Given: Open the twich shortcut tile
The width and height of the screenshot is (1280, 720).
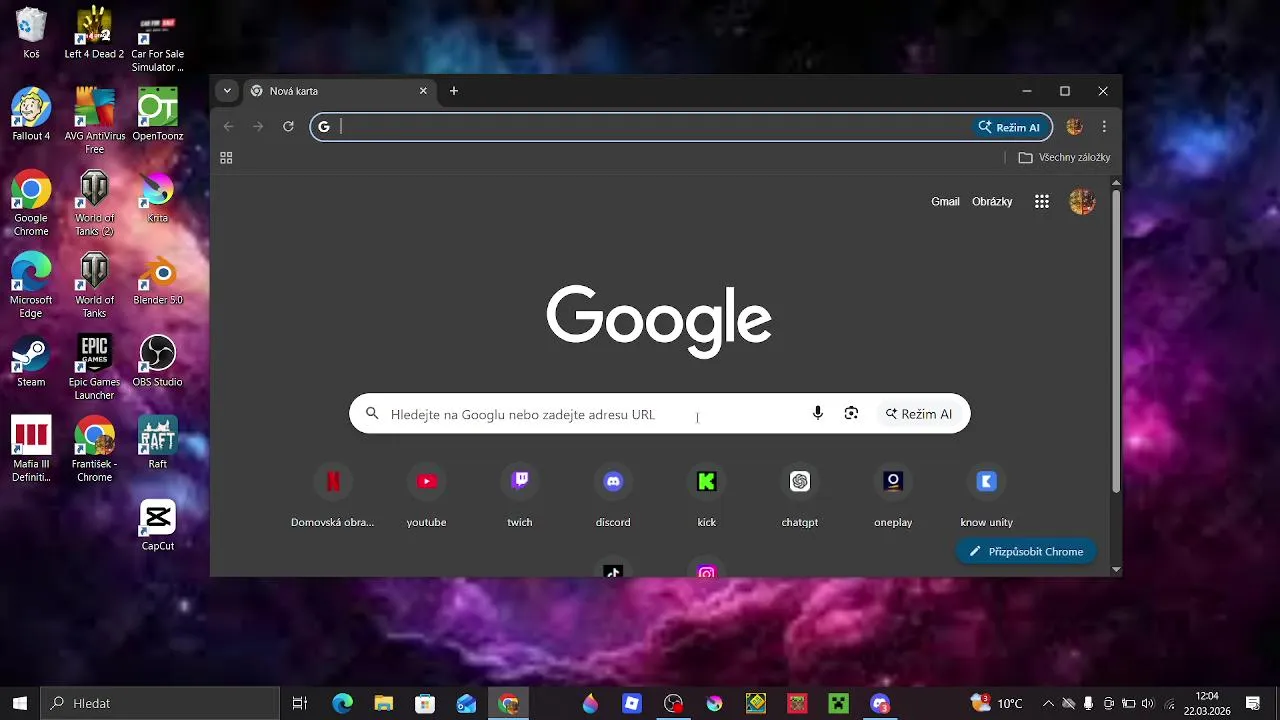Looking at the screenshot, I should click(520, 497).
